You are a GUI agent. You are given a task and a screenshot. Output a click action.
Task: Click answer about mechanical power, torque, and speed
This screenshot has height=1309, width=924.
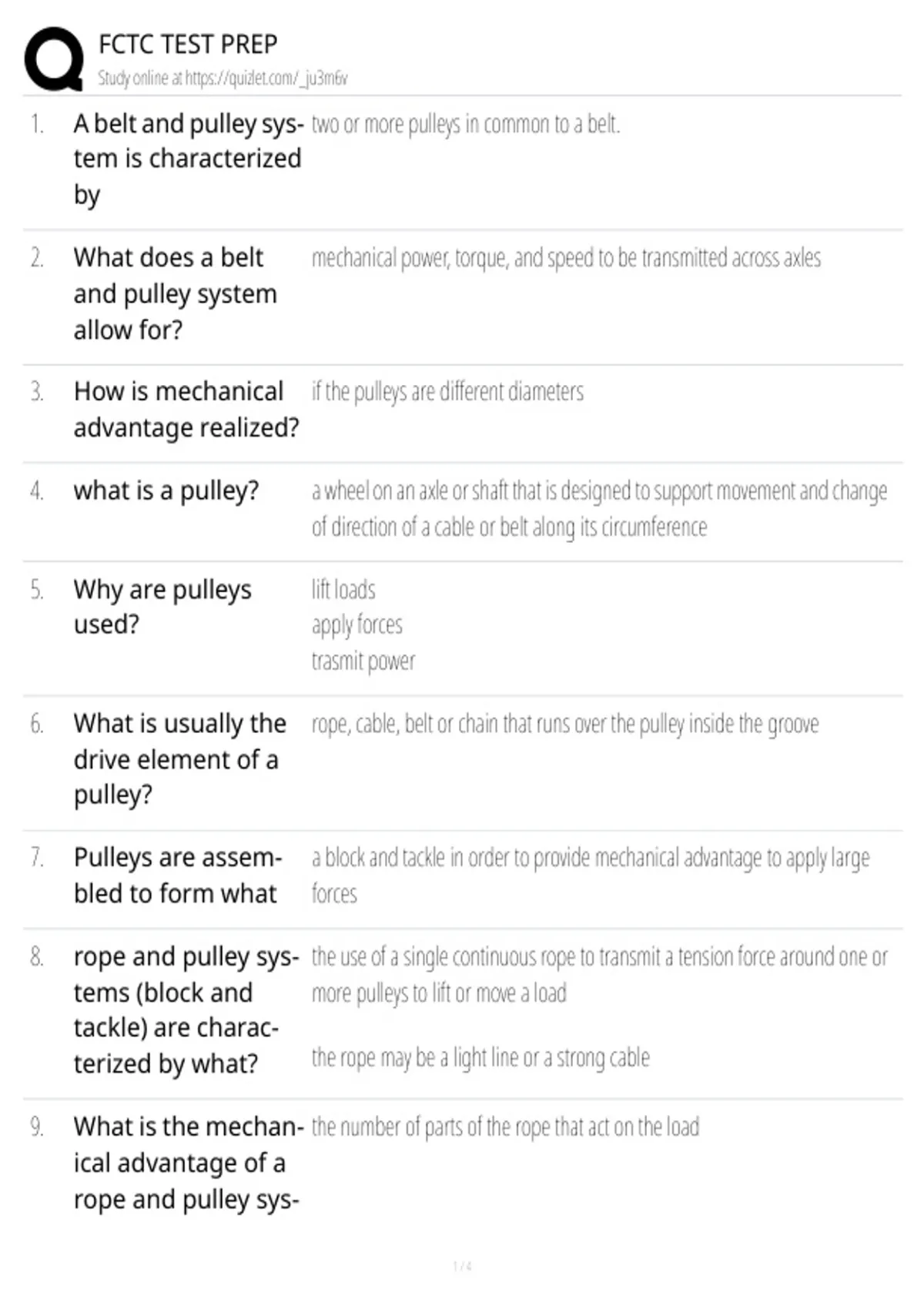pos(566,258)
